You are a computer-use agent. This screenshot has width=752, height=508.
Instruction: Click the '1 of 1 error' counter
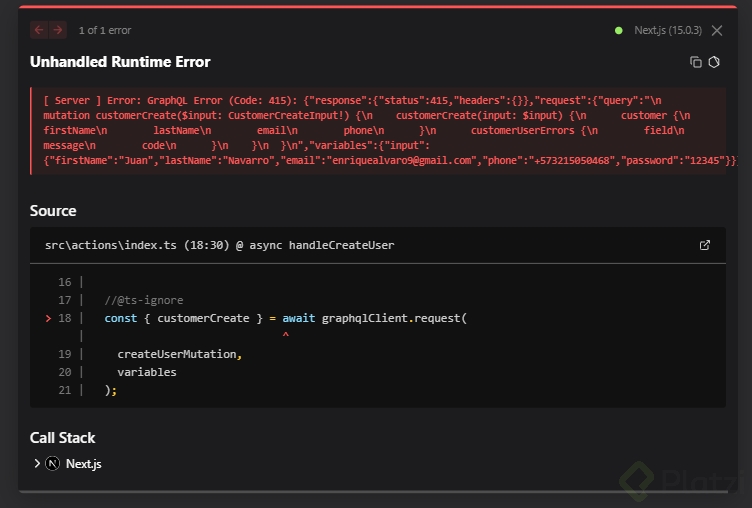pos(104,30)
